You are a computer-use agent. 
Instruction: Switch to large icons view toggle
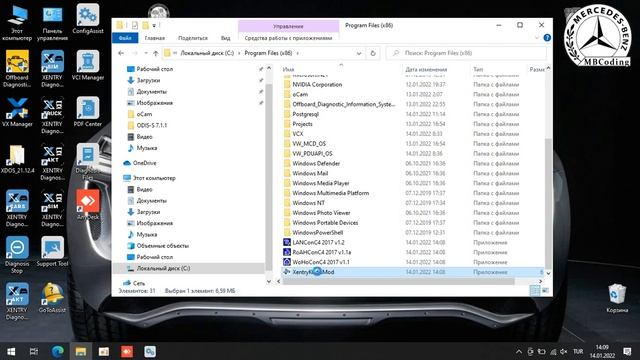tap(545, 290)
